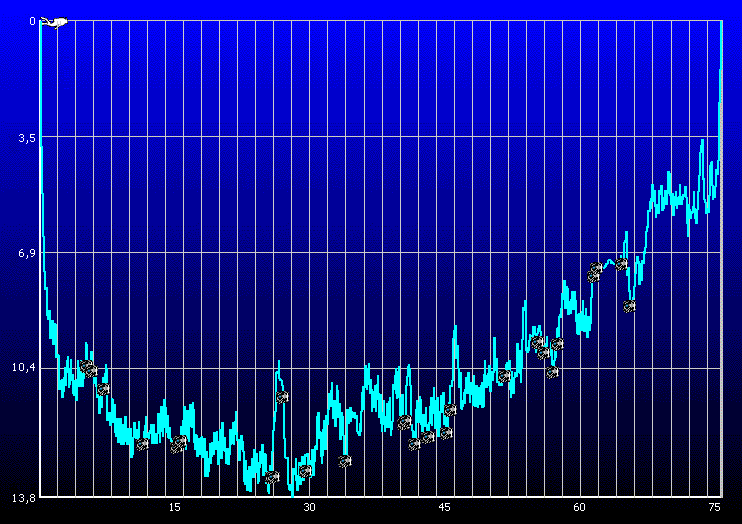742x524 pixels.
Task: Open camera marker at minute 43
Action: (428, 437)
